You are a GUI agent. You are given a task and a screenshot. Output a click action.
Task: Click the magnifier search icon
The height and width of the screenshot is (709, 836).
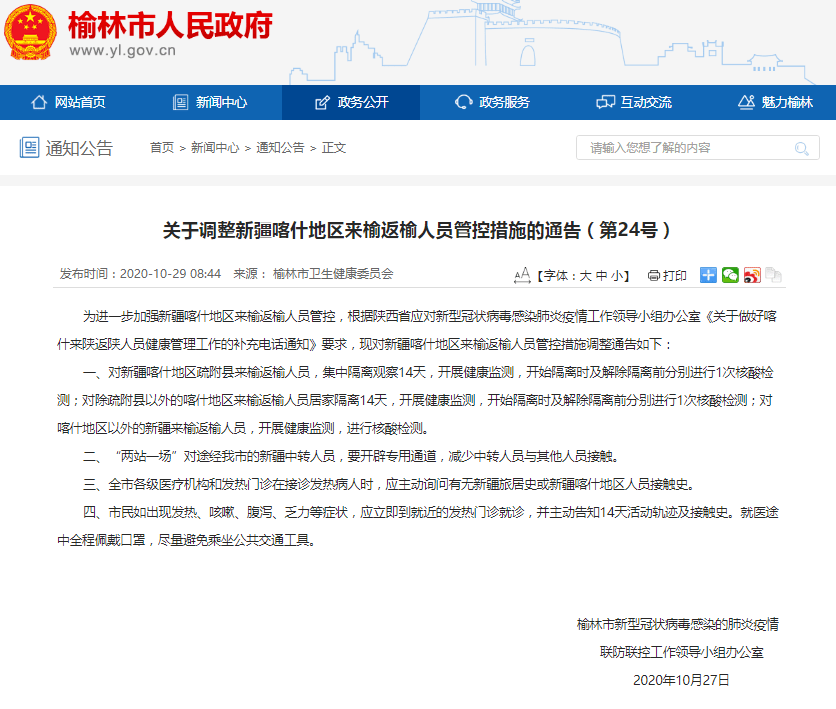pos(802,148)
